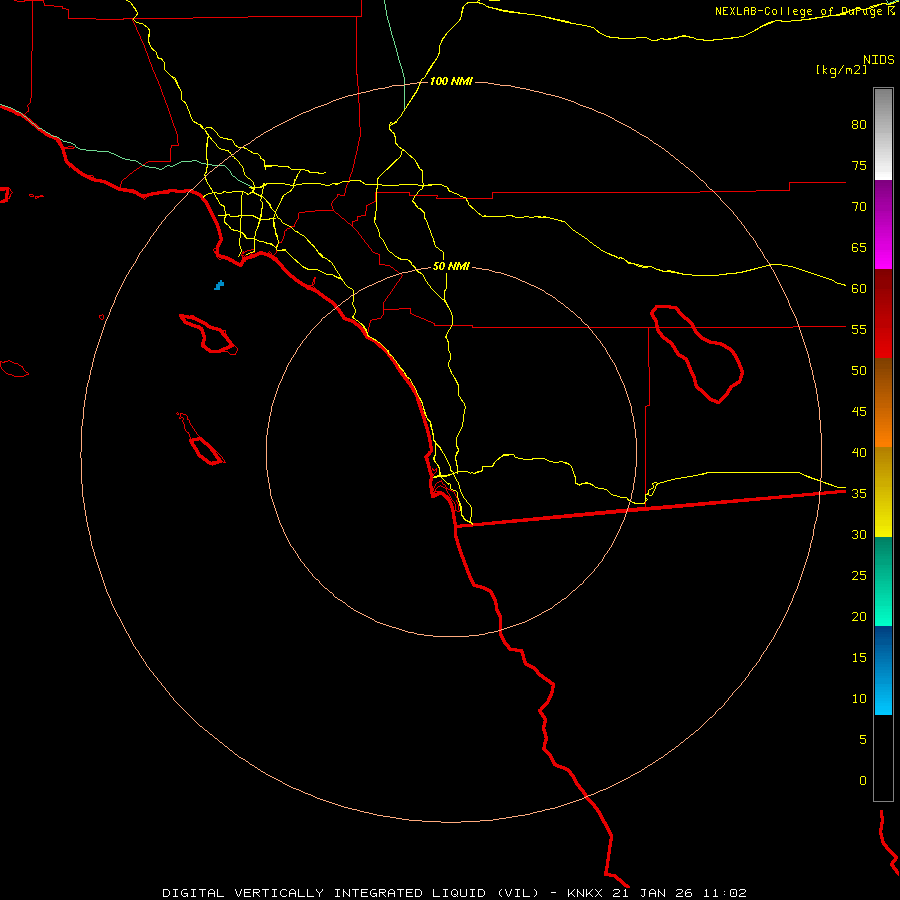Click the 15 value on color scale
The width and height of the screenshot is (900, 900).
[x=859, y=658]
